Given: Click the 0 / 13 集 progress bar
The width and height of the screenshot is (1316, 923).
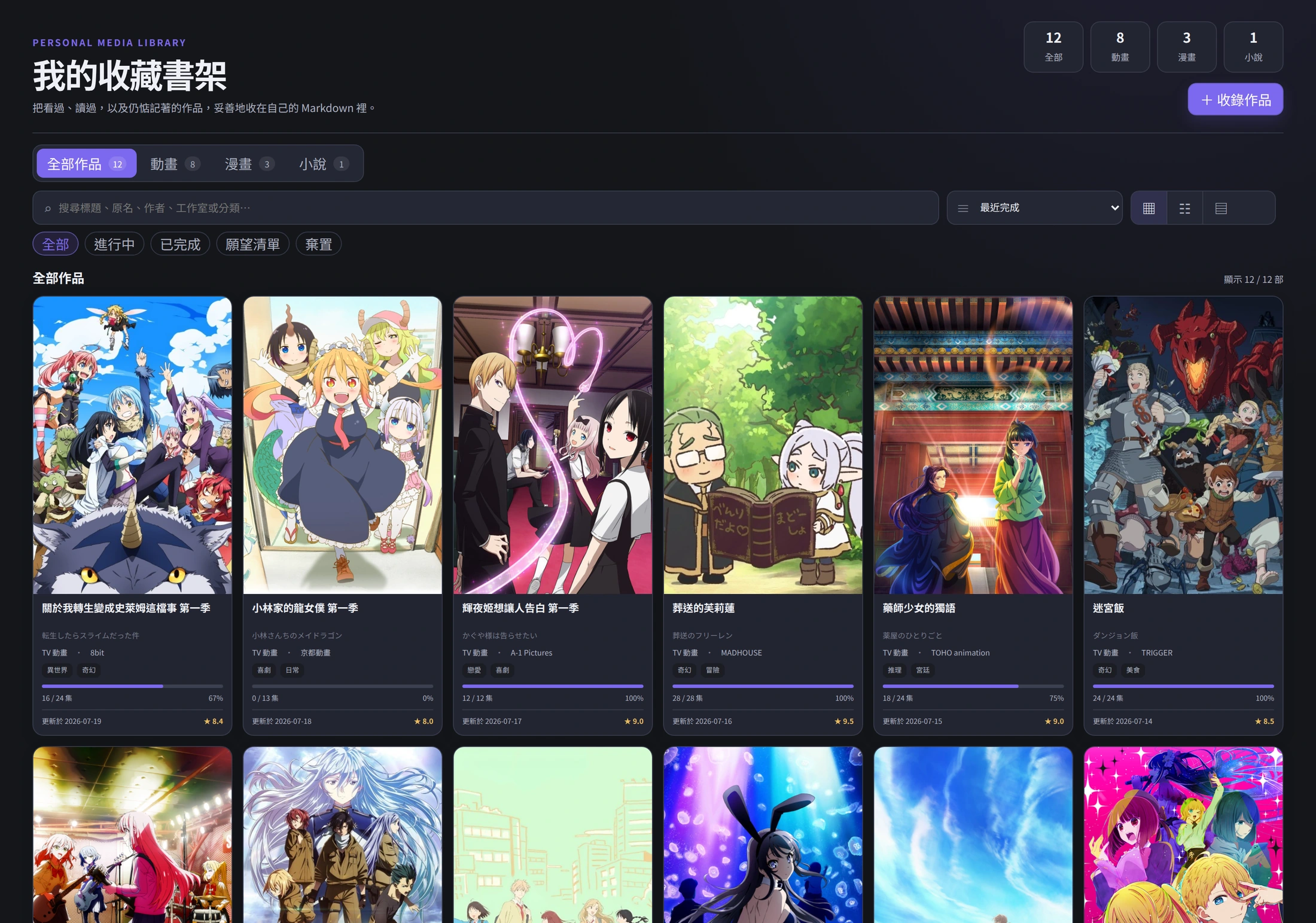Looking at the screenshot, I should 343,686.
